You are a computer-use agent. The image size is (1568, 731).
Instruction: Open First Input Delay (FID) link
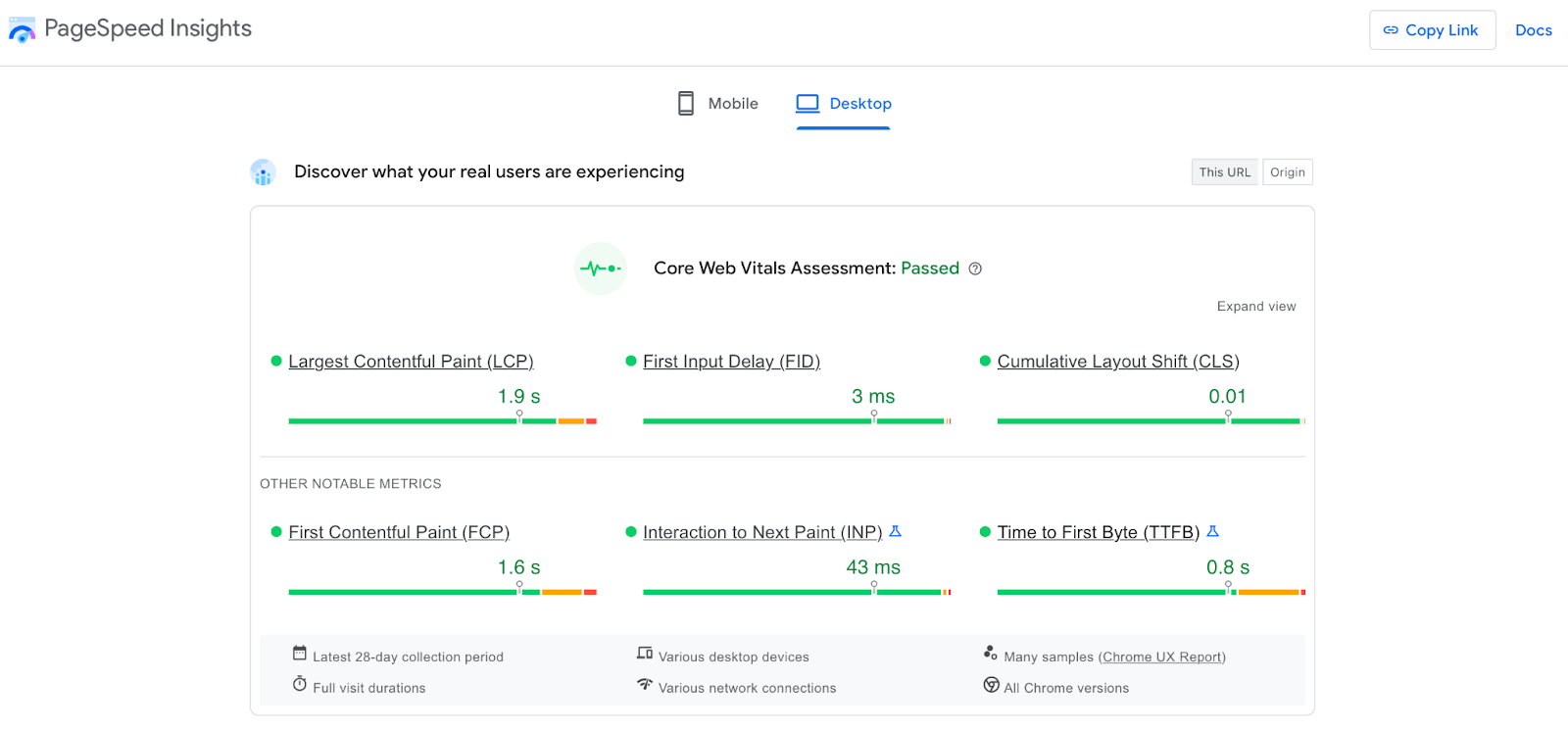point(731,362)
